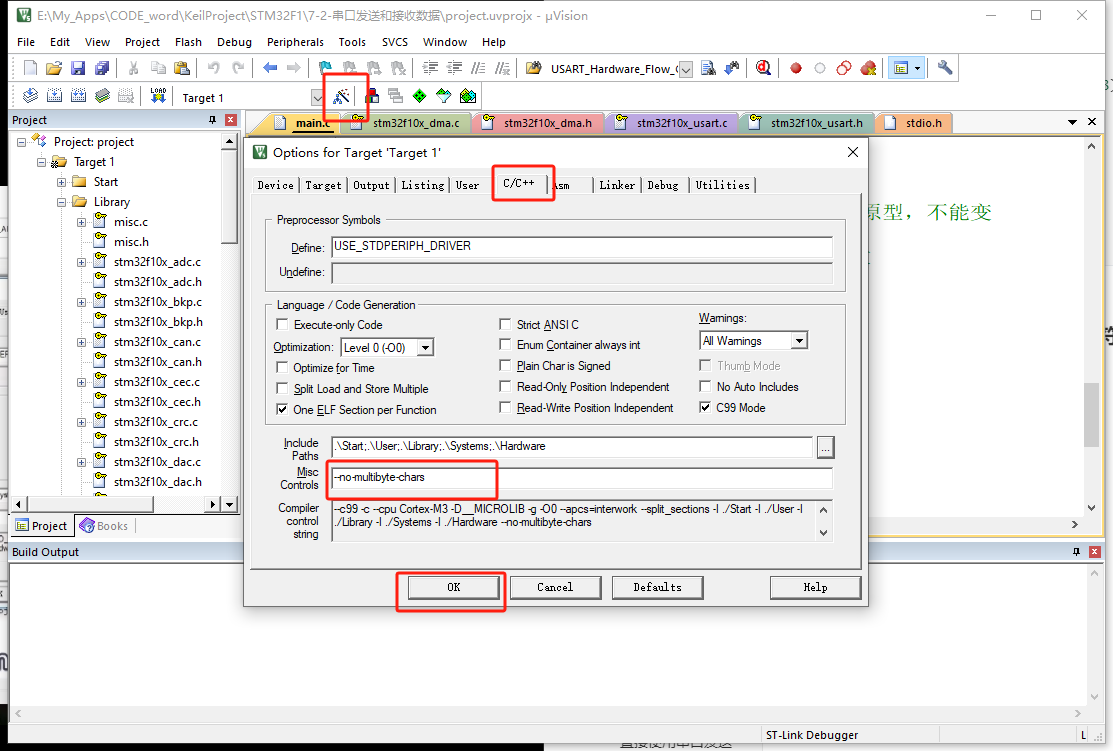Click the Misc Controls input field
Image resolution: width=1113 pixels, height=751 pixels.
[581, 478]
